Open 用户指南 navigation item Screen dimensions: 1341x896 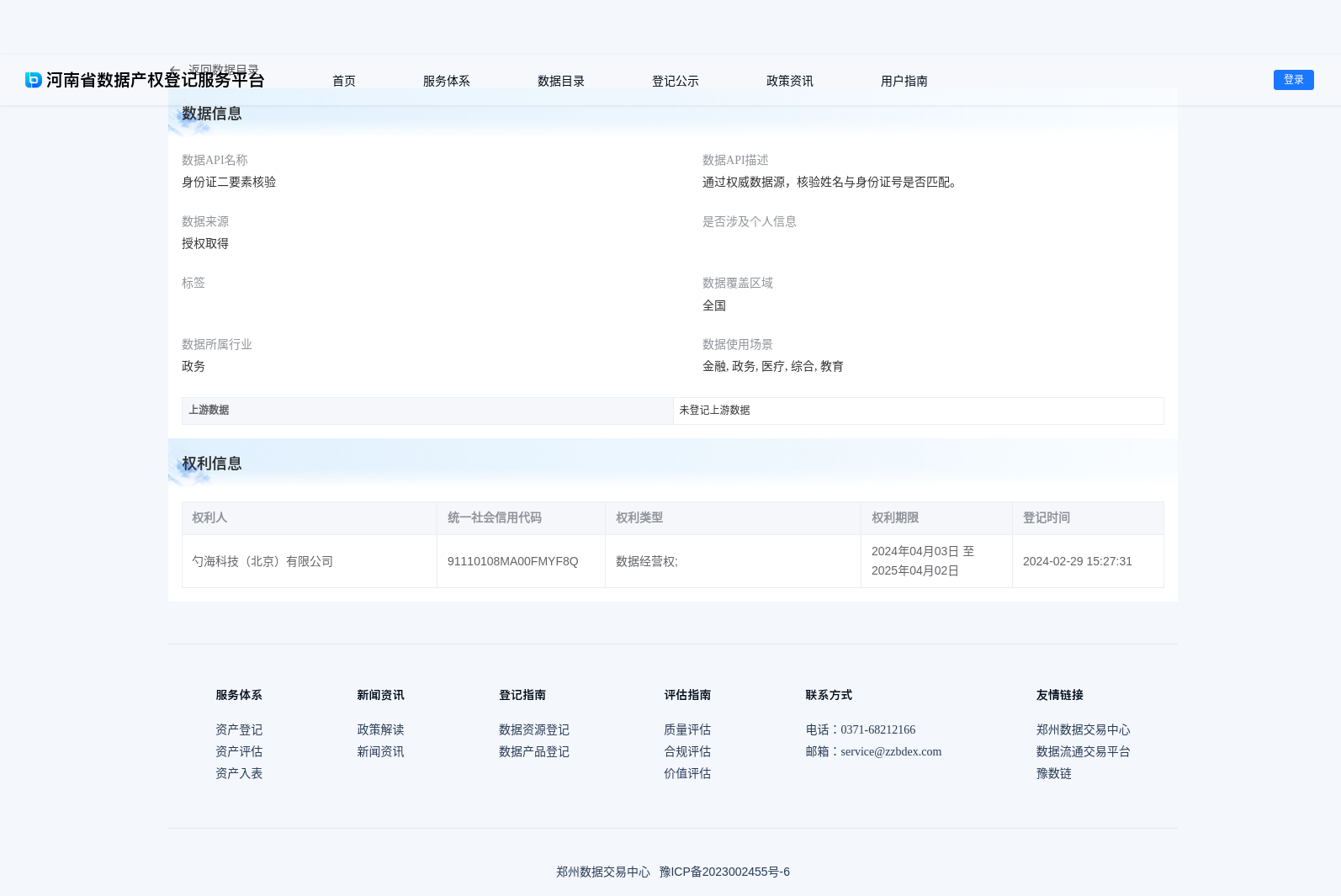[x=904, y=81]
